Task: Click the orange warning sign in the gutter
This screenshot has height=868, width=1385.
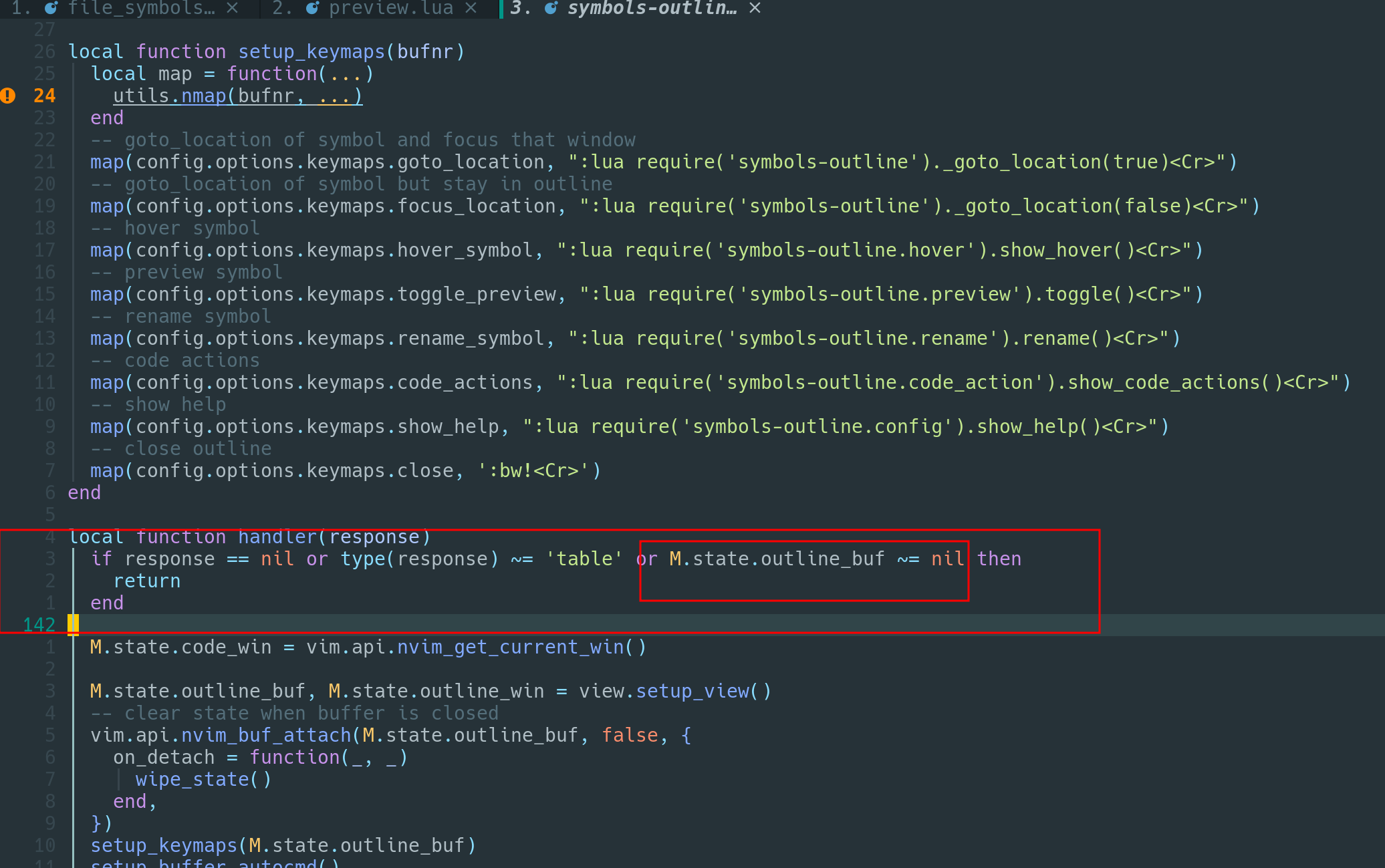Action: click(x=8, y=96)
